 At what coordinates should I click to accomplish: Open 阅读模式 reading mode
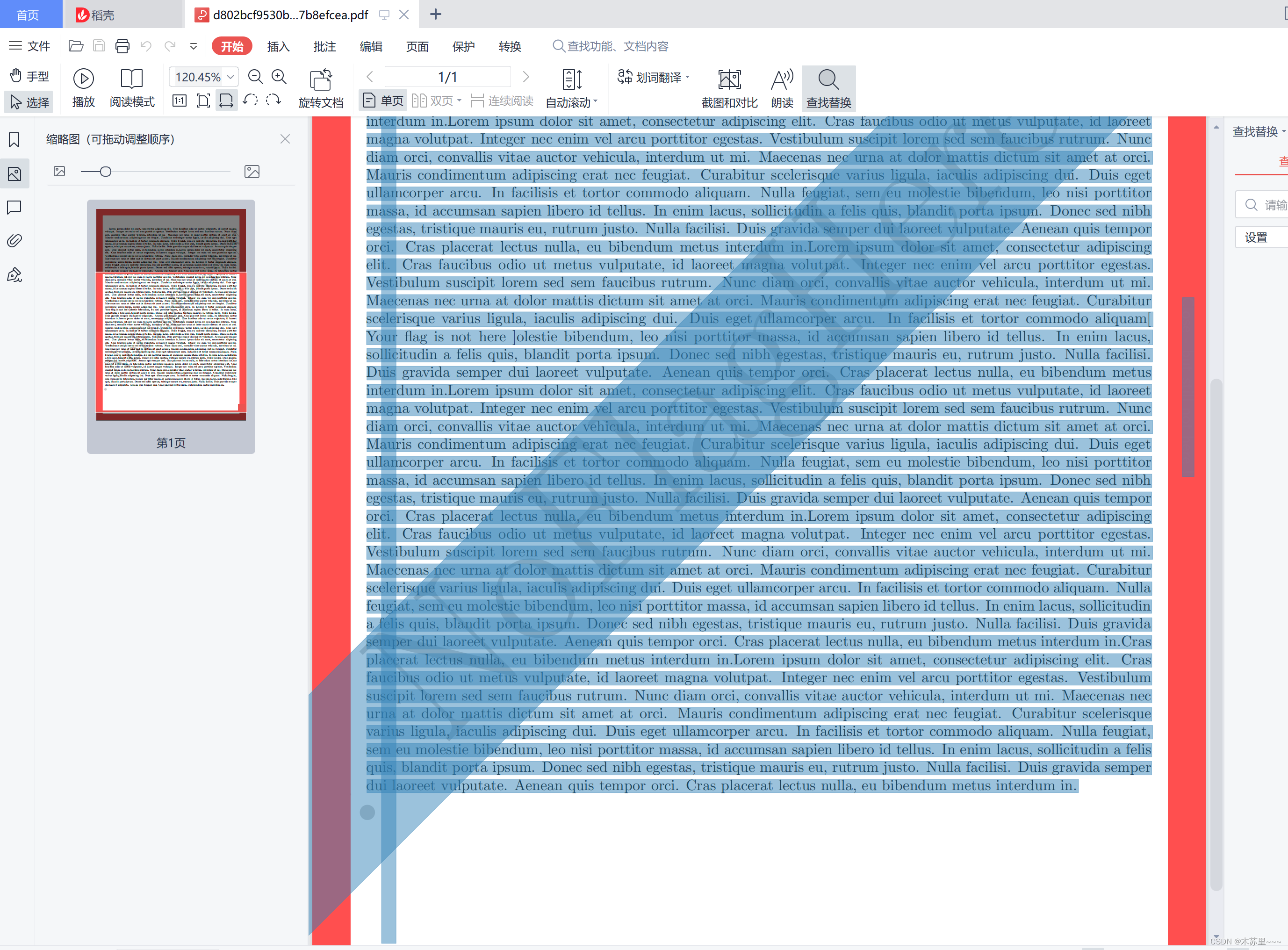click(x=132, y=88)
